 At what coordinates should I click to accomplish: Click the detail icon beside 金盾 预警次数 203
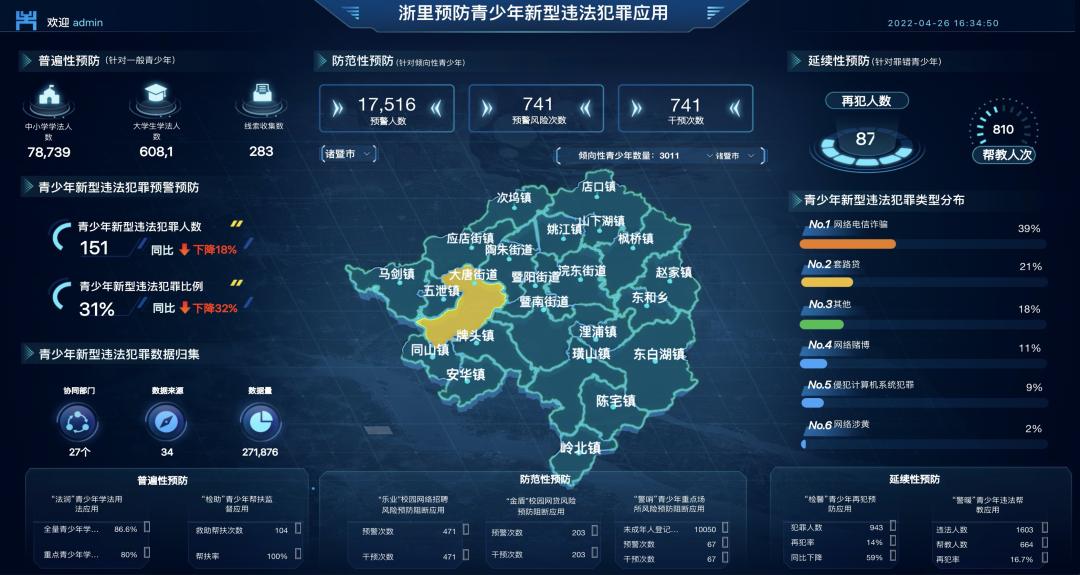596,531
